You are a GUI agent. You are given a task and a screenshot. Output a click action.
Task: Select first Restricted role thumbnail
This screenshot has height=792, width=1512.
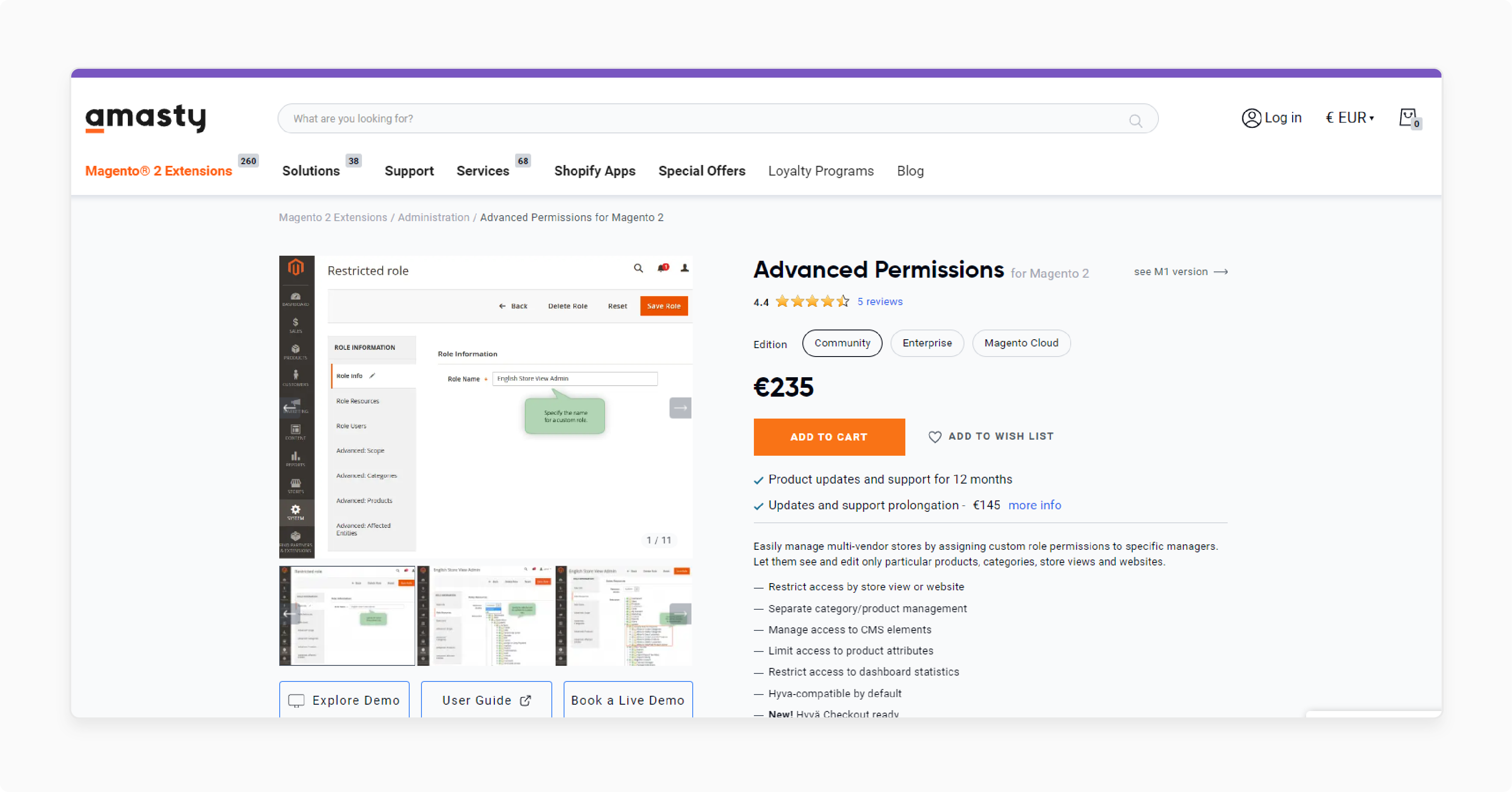pos(347,615)
